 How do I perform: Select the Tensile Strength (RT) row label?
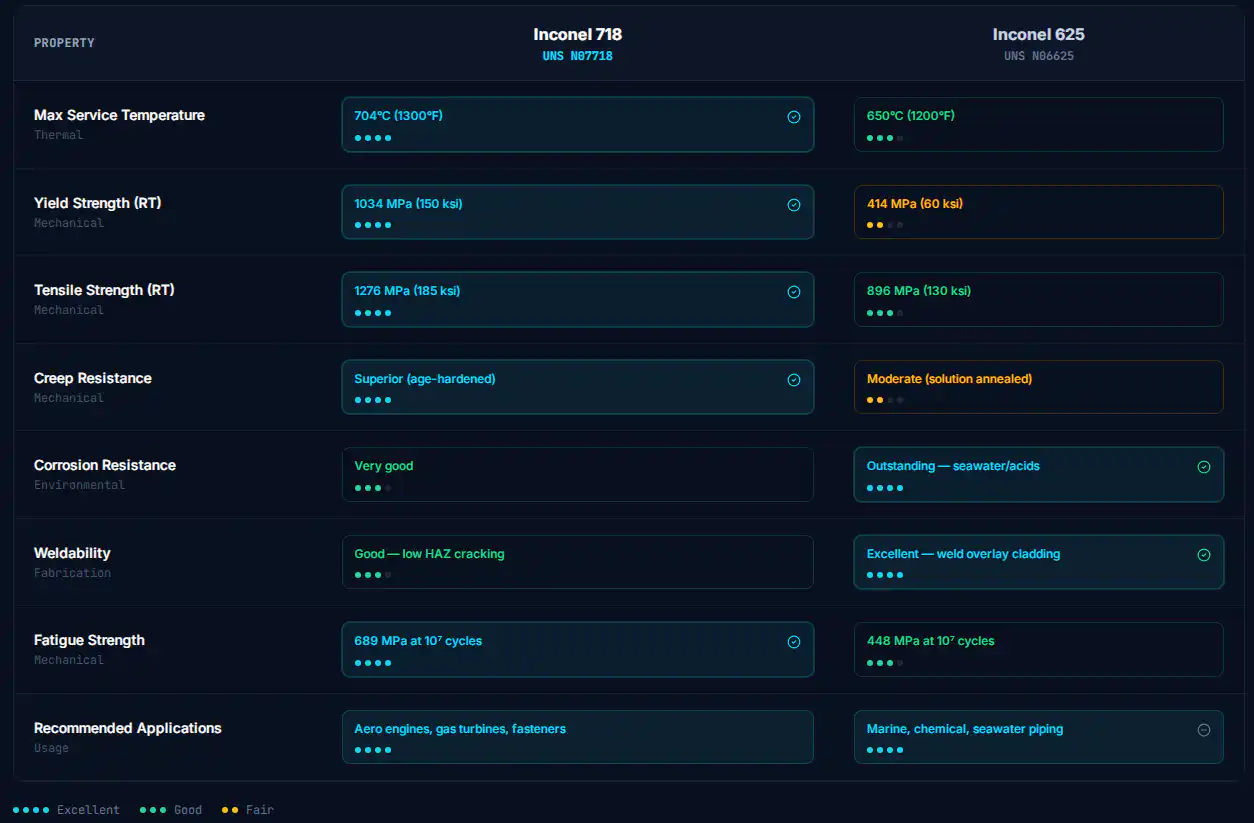104,290
